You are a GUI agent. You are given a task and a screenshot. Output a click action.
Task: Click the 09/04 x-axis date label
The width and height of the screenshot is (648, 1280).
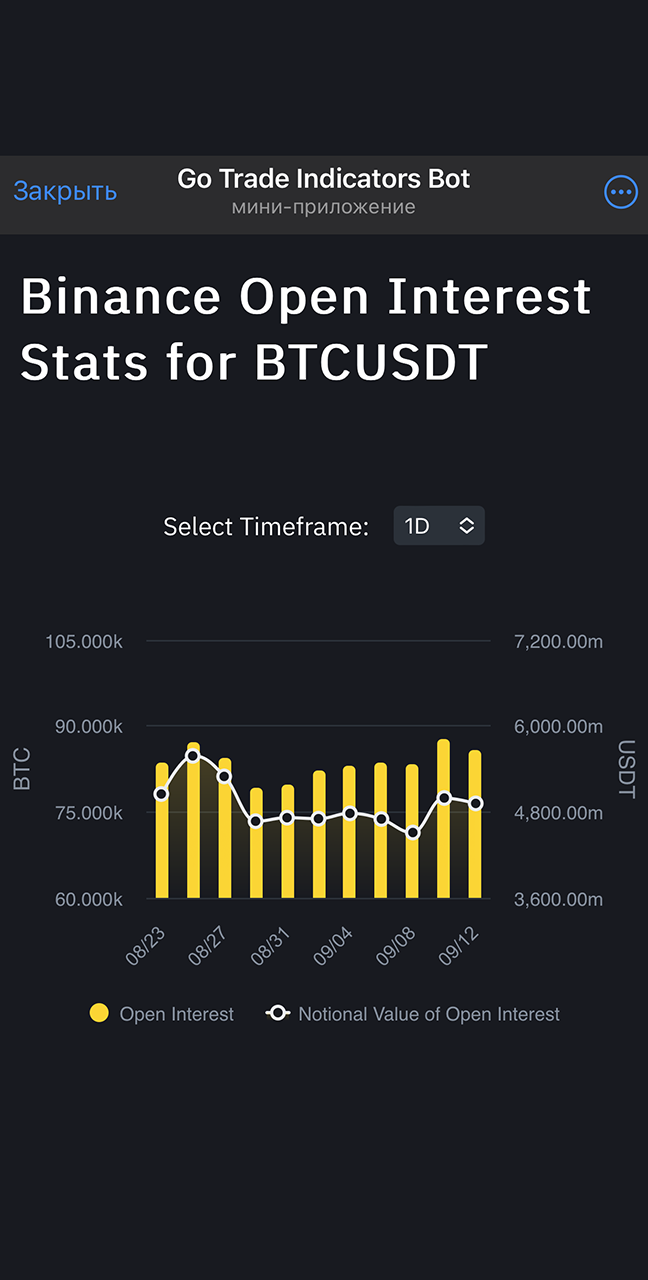click(x=332, y=946)
